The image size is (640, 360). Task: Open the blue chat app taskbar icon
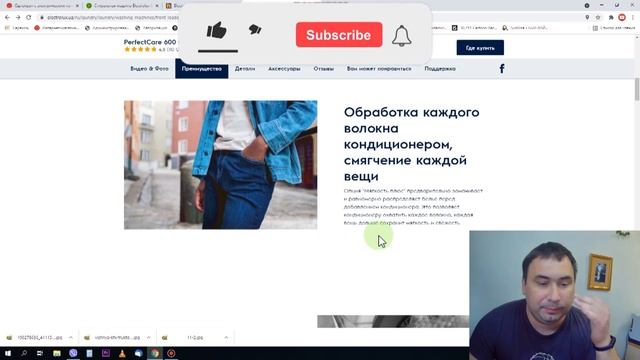(138, 353)
